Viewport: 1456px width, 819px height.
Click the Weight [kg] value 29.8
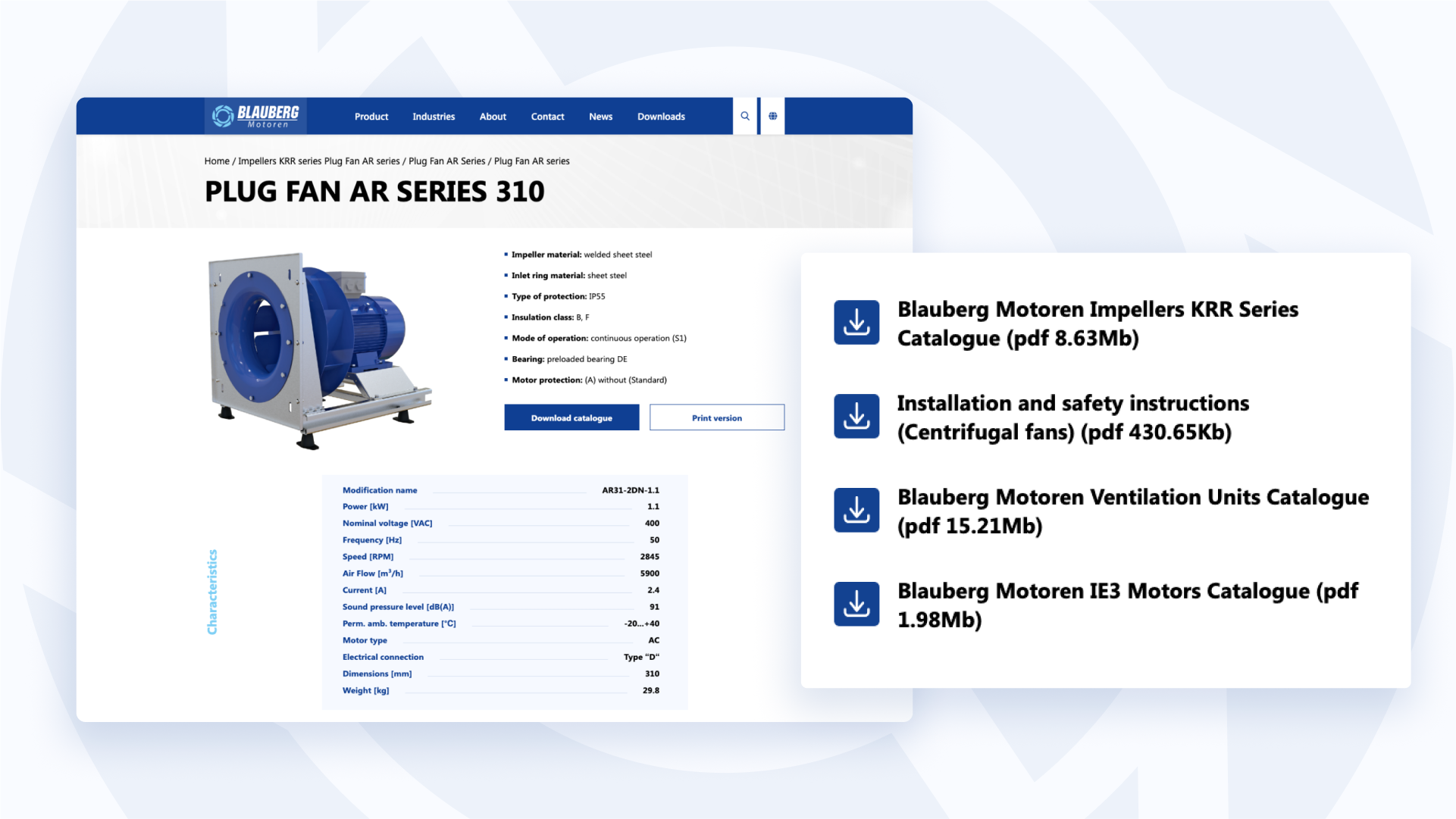tap(651, 690)
